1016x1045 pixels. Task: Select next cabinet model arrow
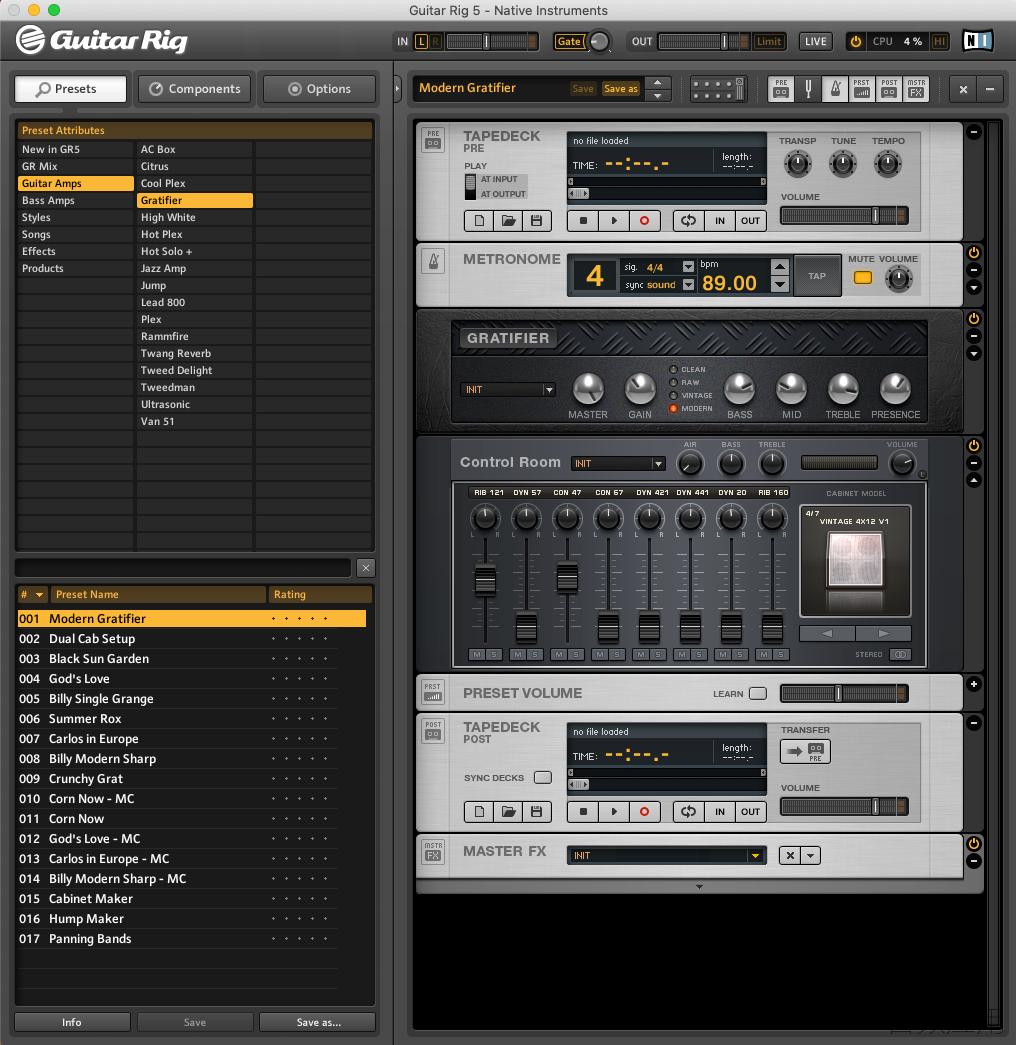click(x=883, y=634)
